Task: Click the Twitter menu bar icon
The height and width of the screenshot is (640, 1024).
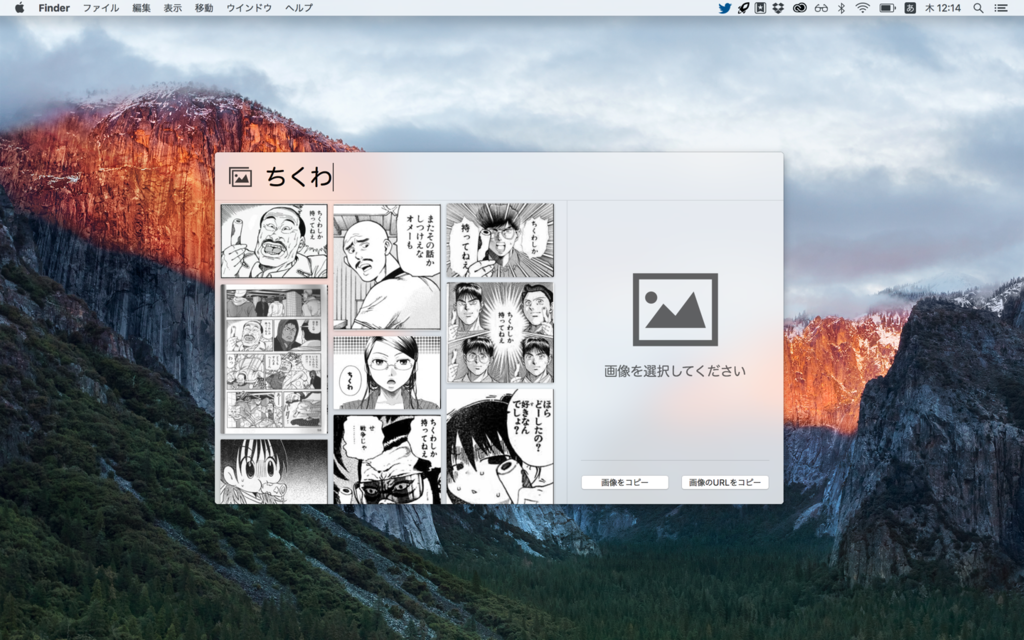Action: (724, 8)
